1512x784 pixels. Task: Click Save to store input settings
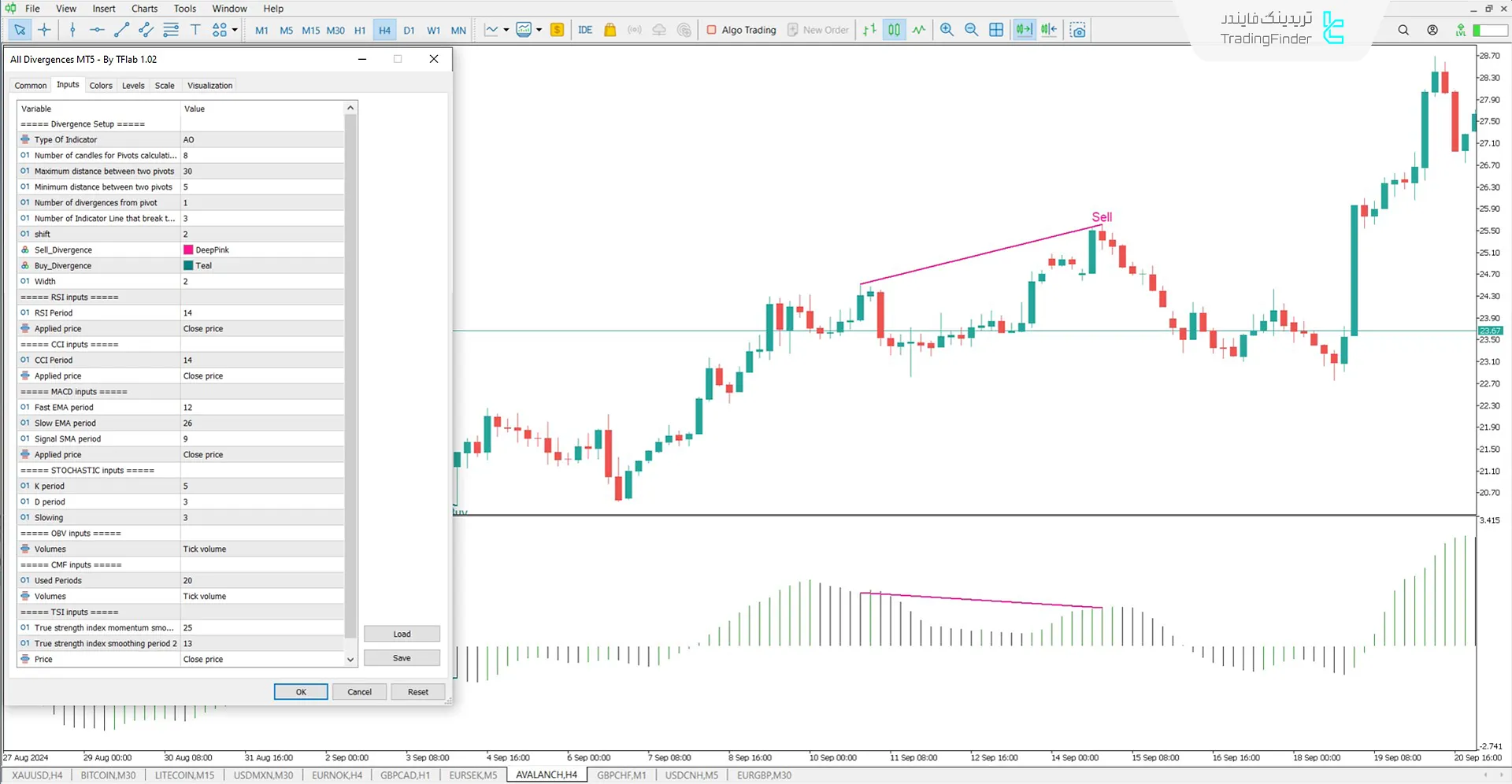point(402,657)
